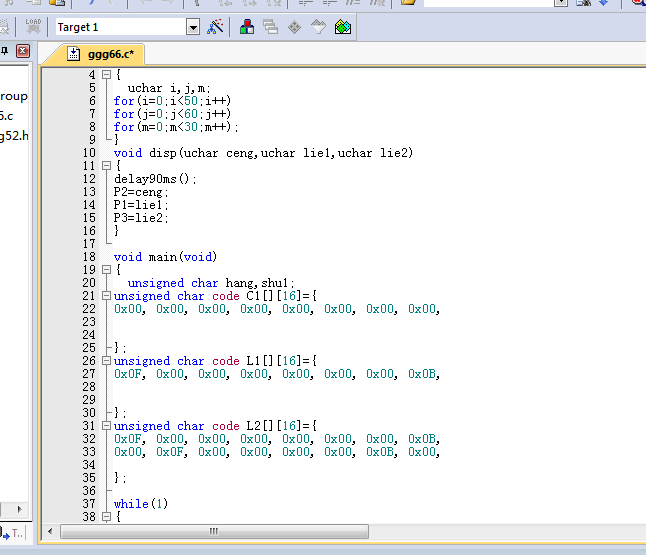Click the 'C1[][16]={' declaration line
The height and width of the screenshot is (555, 646).
[x=215, y=296]
